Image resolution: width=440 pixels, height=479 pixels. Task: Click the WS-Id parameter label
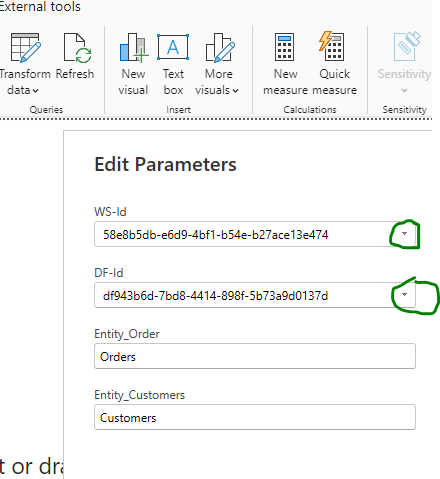[110, 212]
